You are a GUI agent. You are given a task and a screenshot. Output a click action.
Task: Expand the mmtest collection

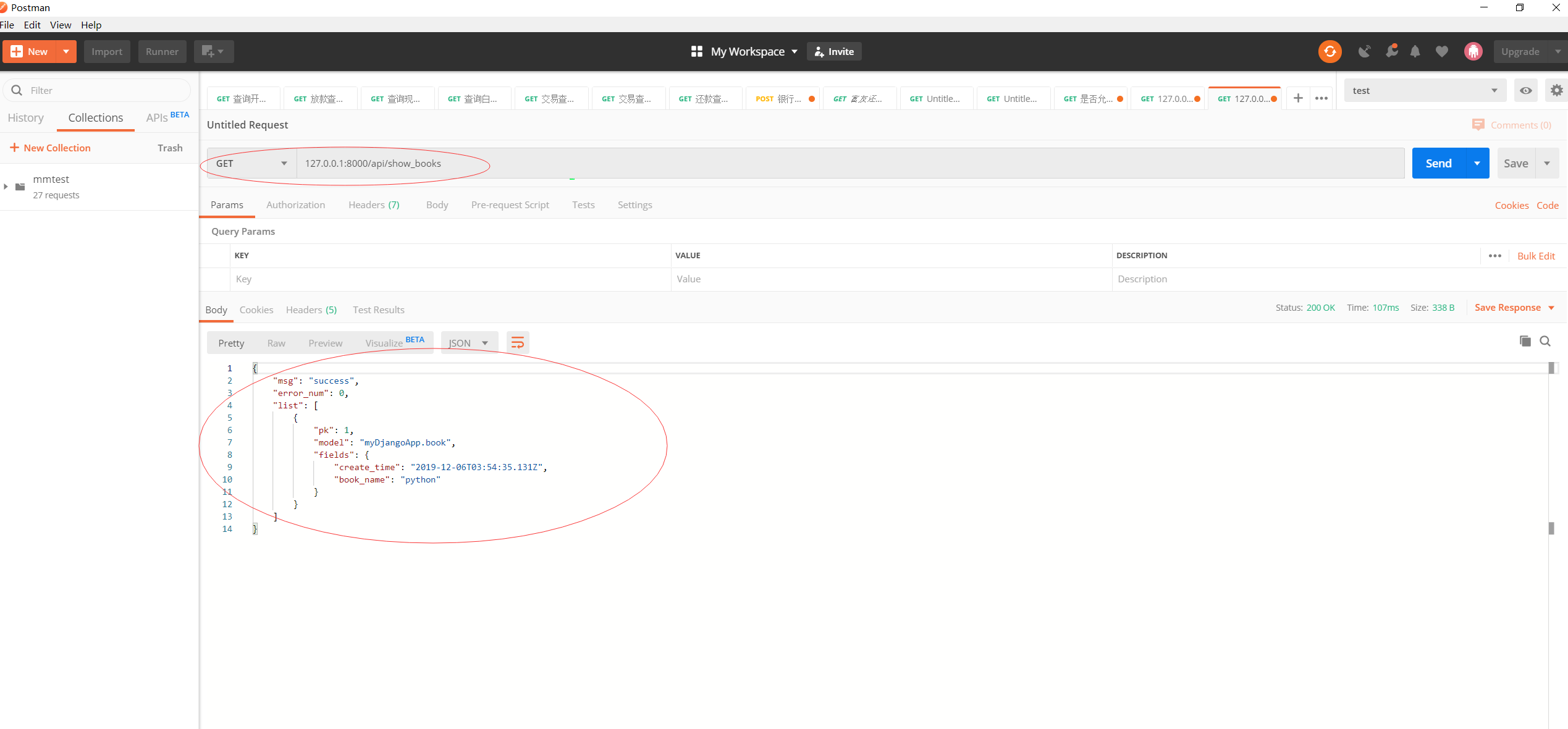click(6, 187)
